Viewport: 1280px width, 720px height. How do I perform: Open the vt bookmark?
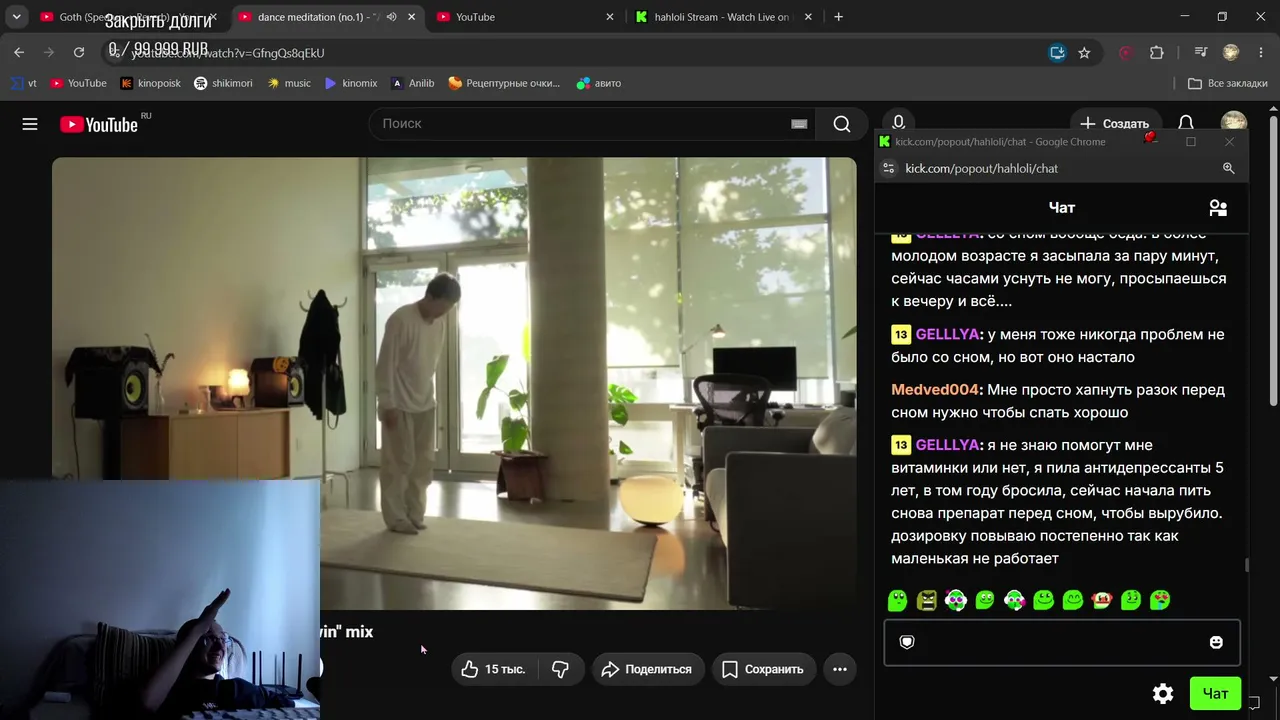[x=24, y=83]
